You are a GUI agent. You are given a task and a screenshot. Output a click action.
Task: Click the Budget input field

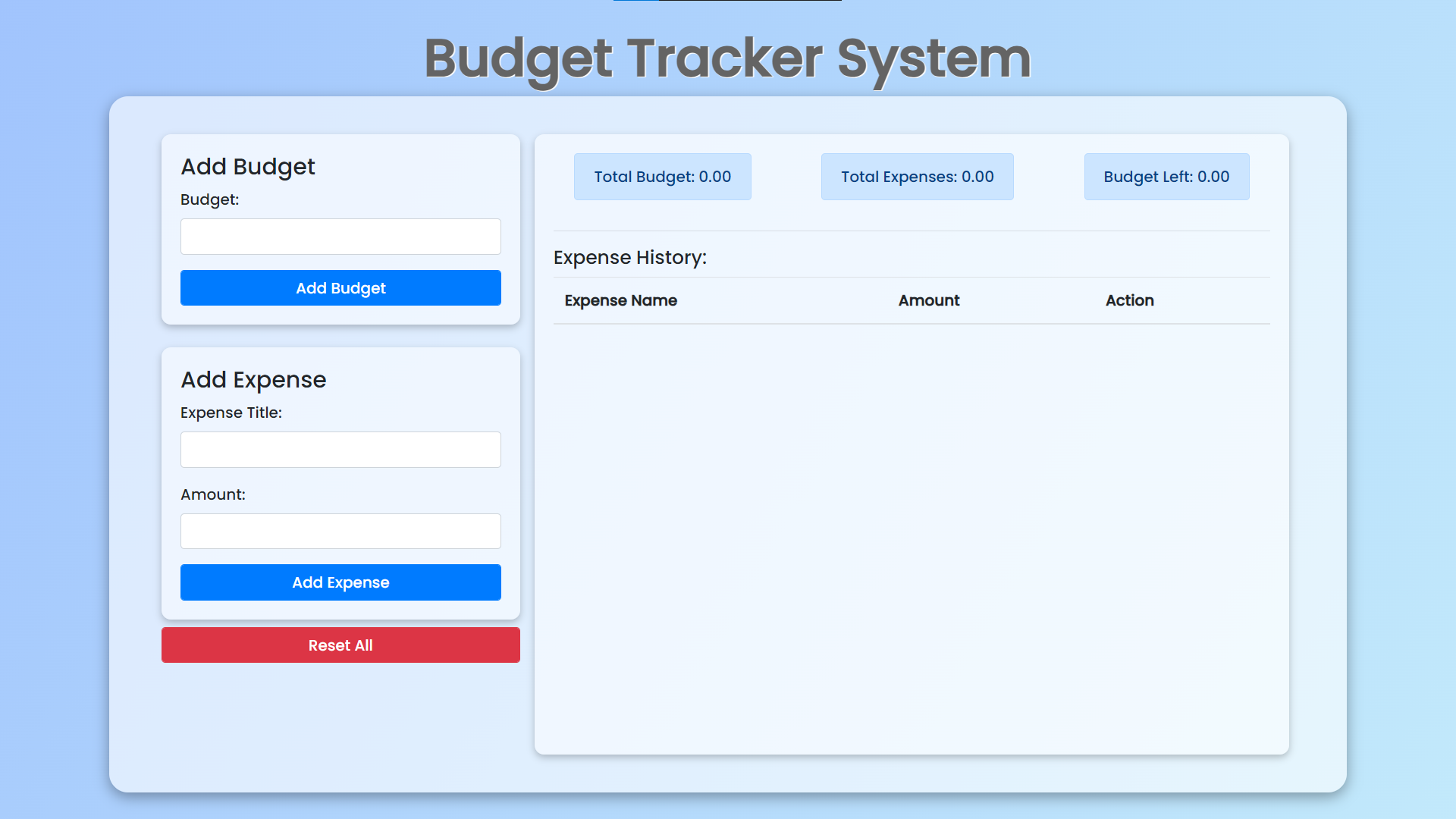340,237
